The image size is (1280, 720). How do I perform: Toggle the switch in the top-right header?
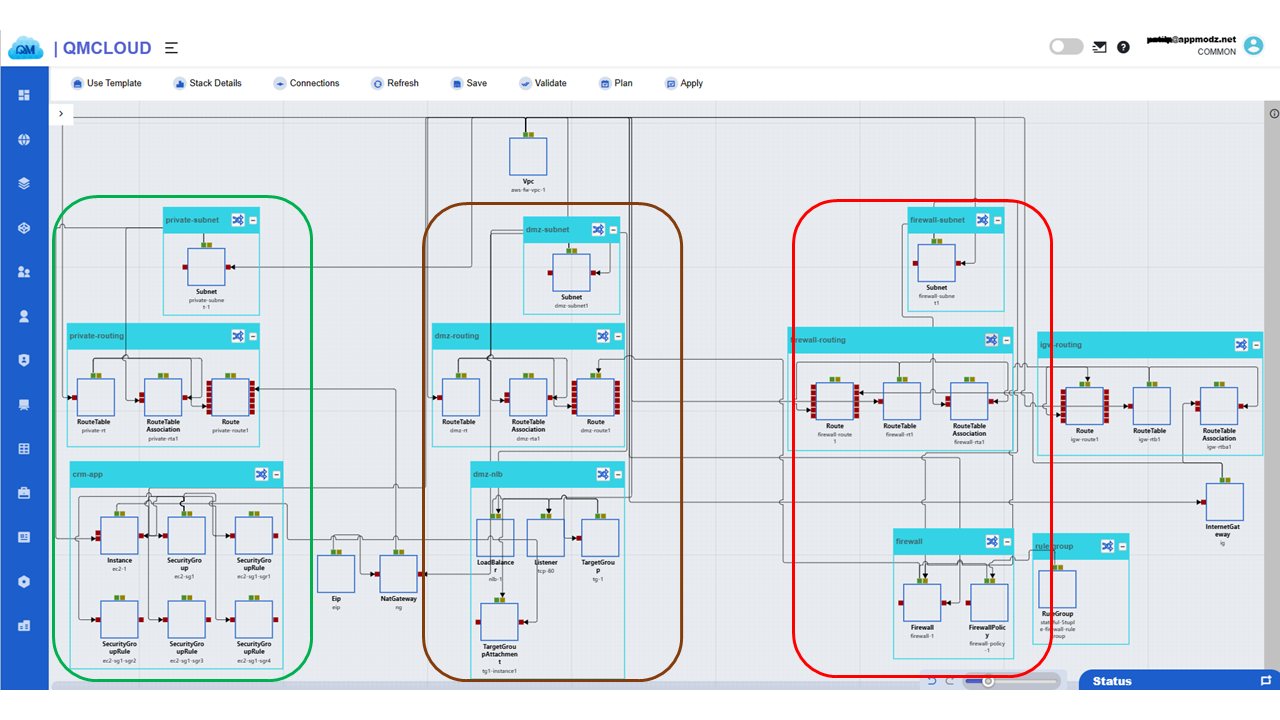click(x=1066, y=45)
